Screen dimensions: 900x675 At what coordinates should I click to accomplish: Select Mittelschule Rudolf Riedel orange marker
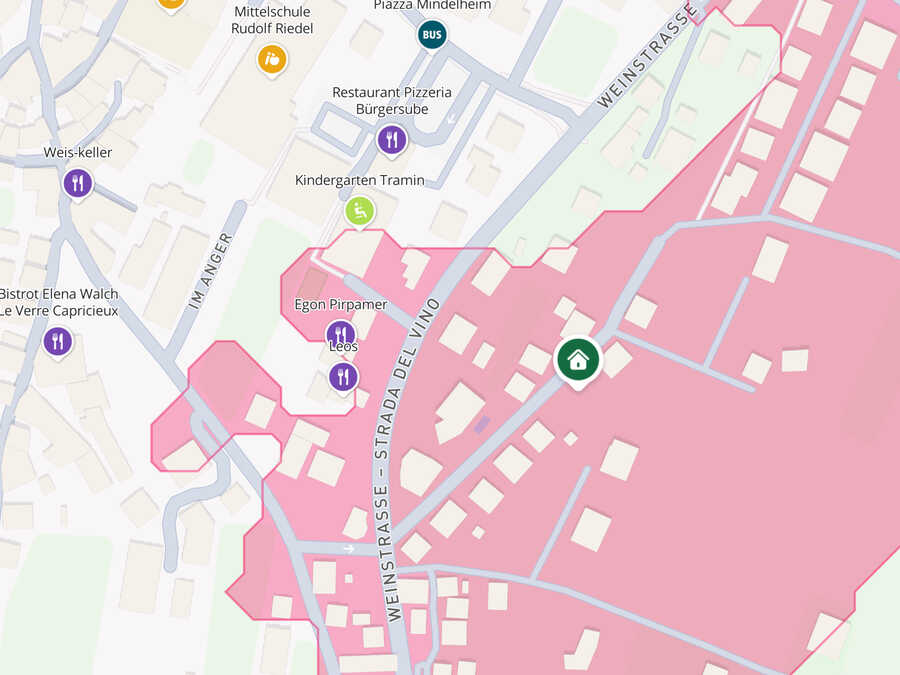(x=272, y=60)
